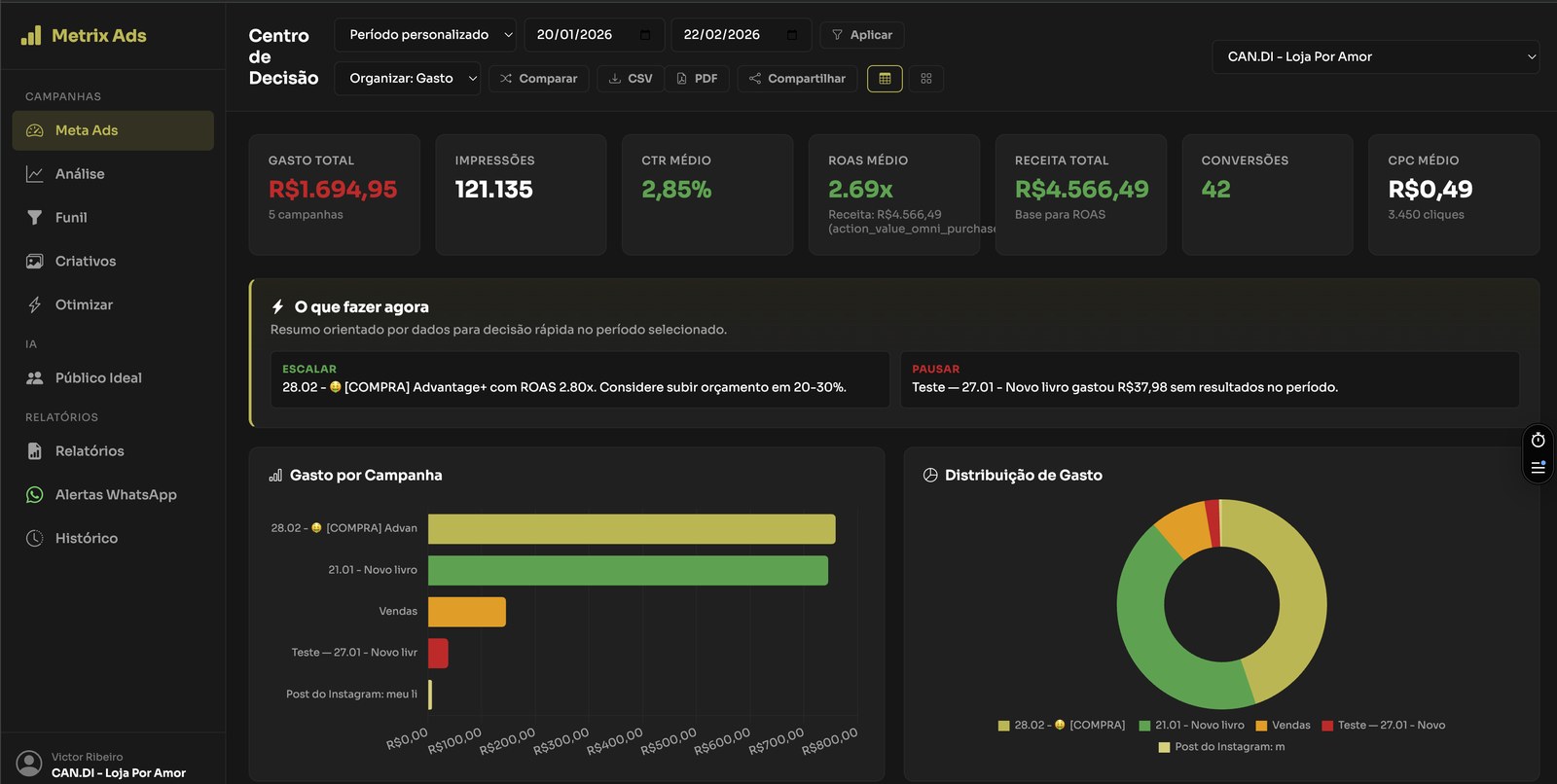Image resolution: width=1557 pixels, height=784 pixels.
Task: Click the Relatórios document icon
Action: pos(35,451)
